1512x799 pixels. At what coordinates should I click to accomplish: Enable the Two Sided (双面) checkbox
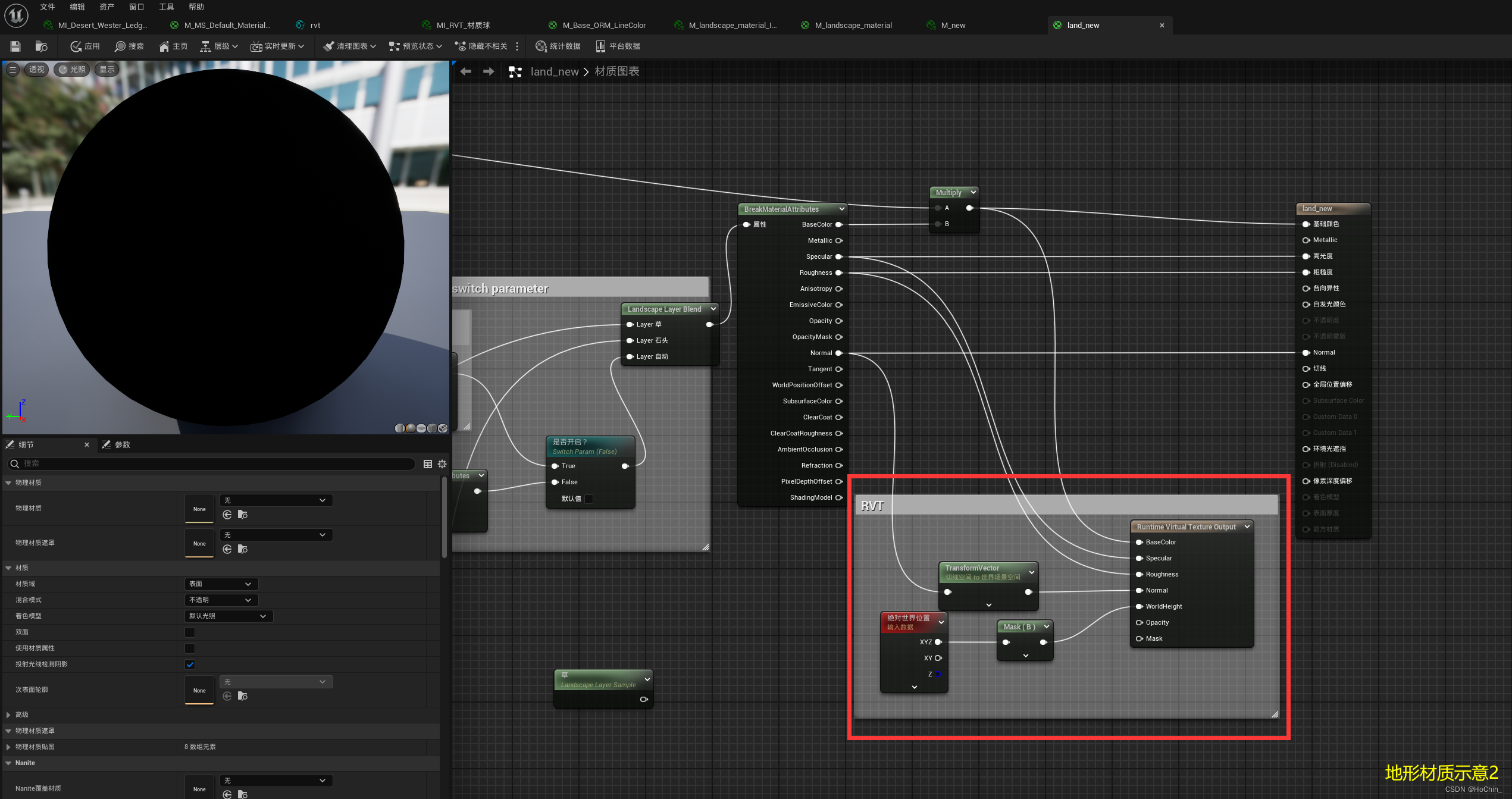(x=190, y=632)
